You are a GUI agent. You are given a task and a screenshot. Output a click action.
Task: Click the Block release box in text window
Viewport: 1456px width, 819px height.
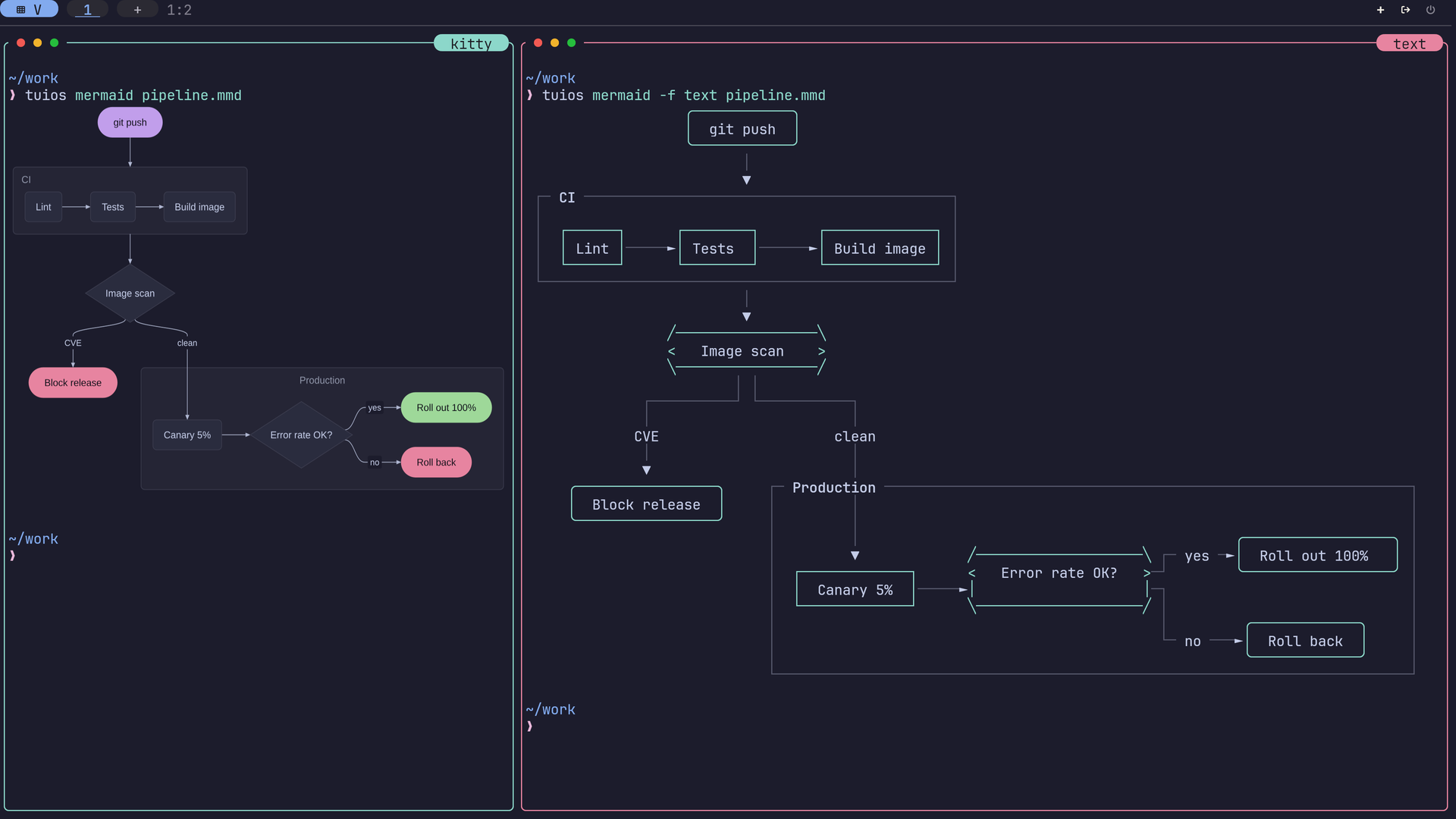(x=646, y=504)
